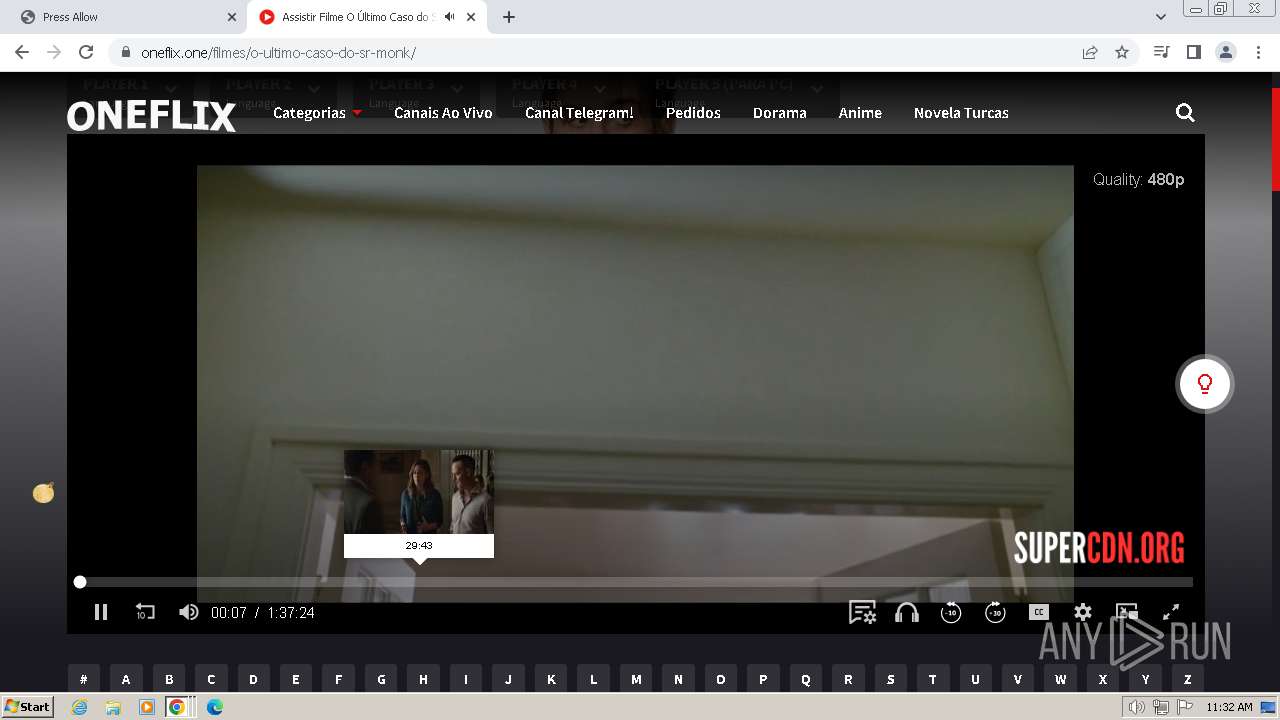Expand the tab search chevron
Screen dimensions: 1280x720
[1161, 17]
